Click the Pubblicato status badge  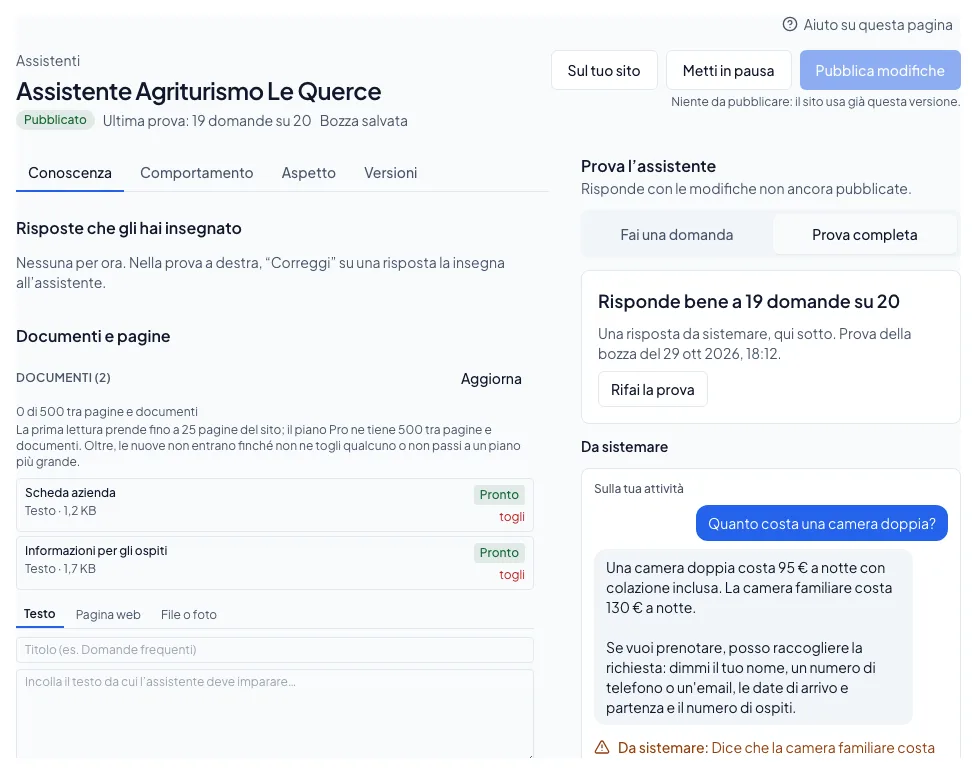[55, 120]
